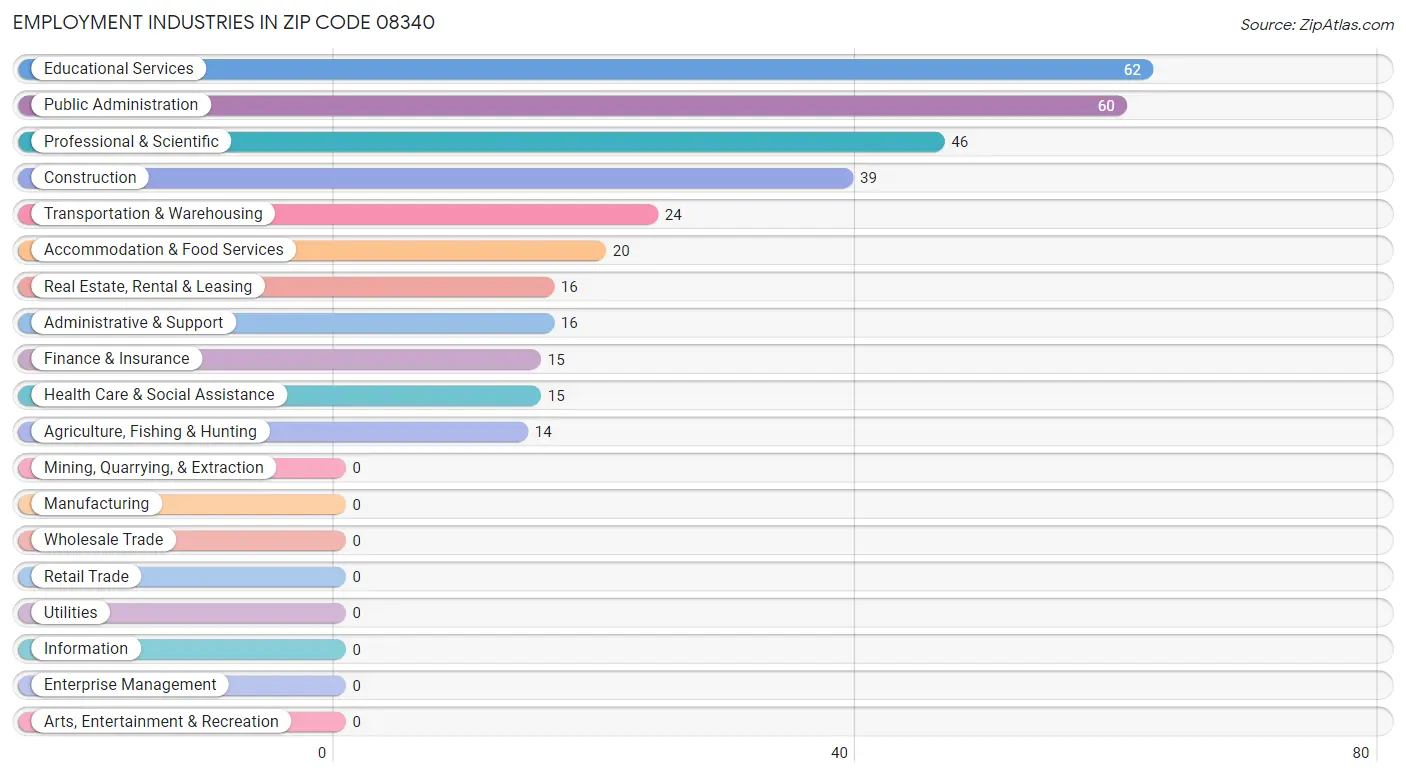1406x776 pixels.
Task: Click the Professional & Scientific label
Action: point(131,142)
